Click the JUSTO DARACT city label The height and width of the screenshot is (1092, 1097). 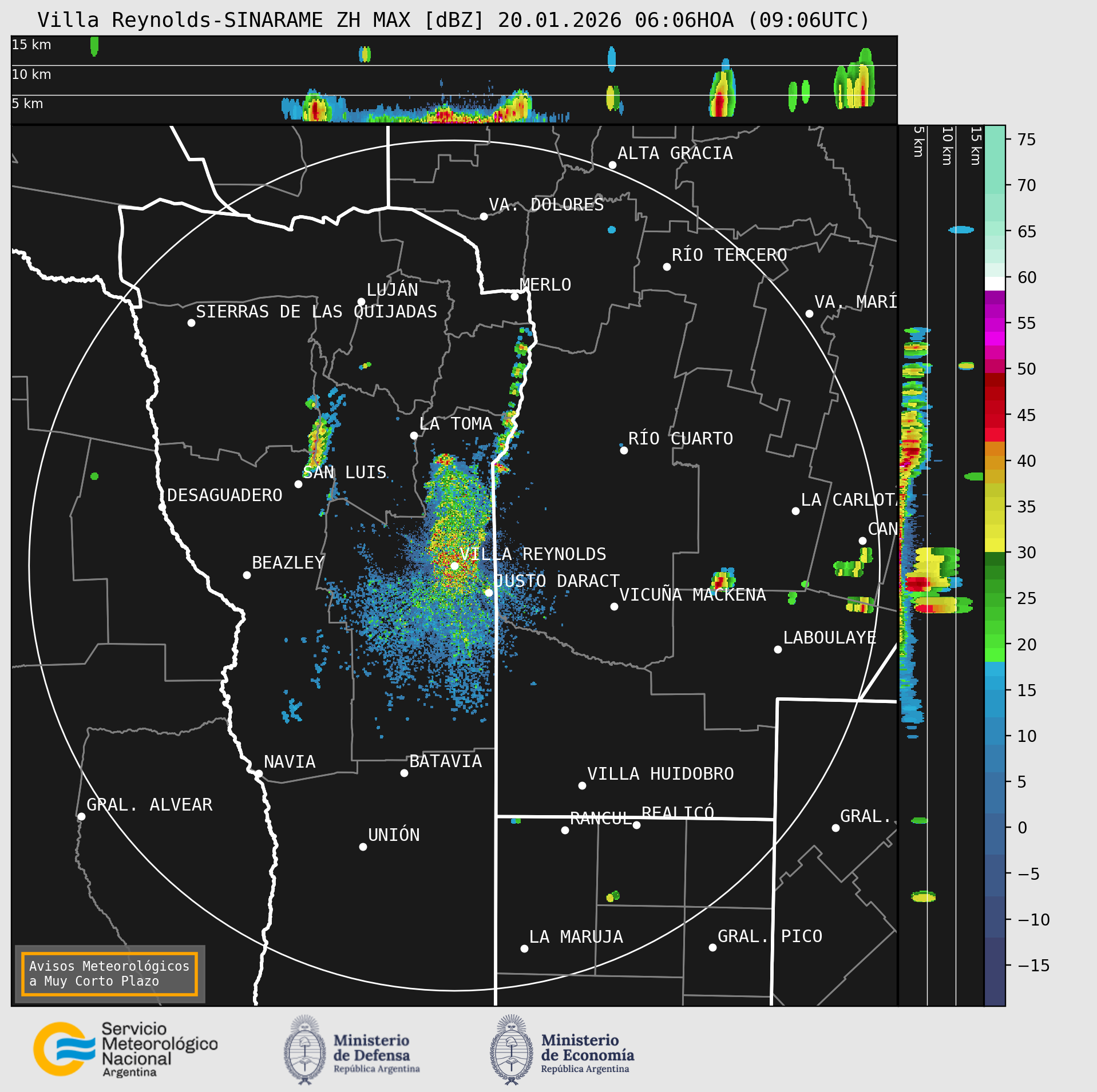557,581
